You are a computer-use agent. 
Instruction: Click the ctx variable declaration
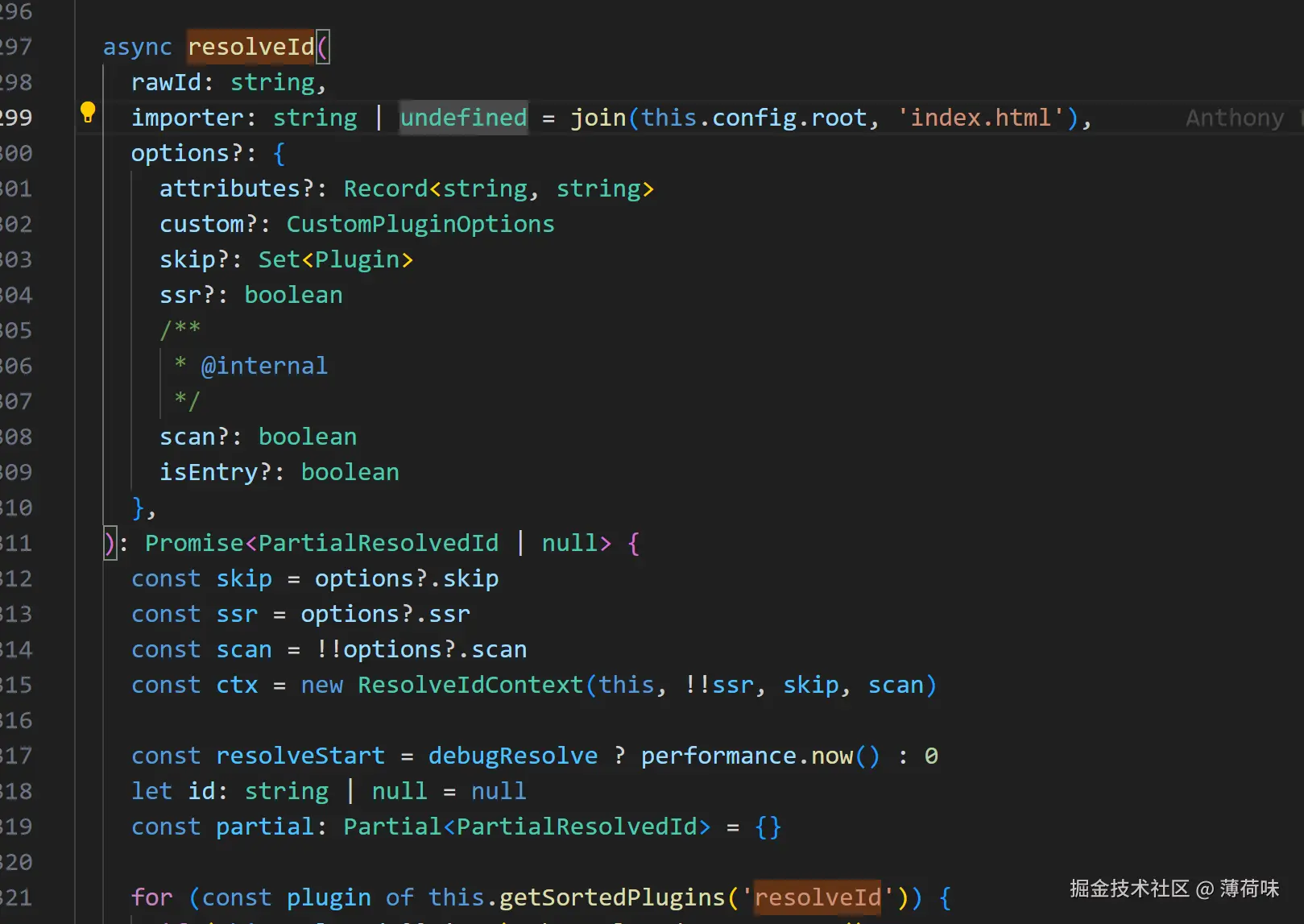point(237,685)
